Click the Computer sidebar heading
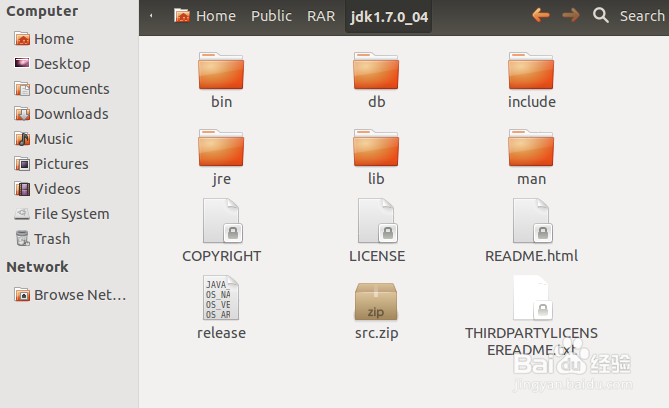The height and width of the screenshot is (408, 669). (x=42, y=11)
